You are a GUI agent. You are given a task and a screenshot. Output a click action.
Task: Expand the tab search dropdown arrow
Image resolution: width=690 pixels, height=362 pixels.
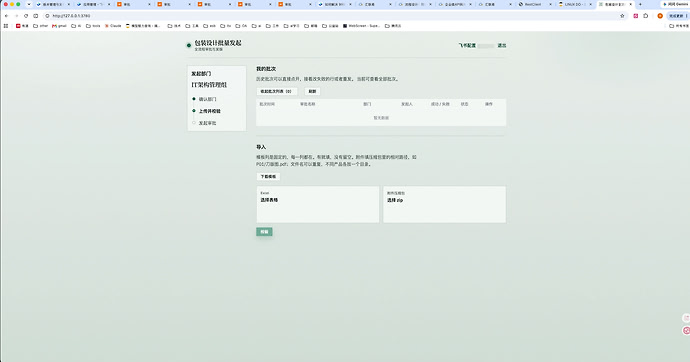click(29, 4)
